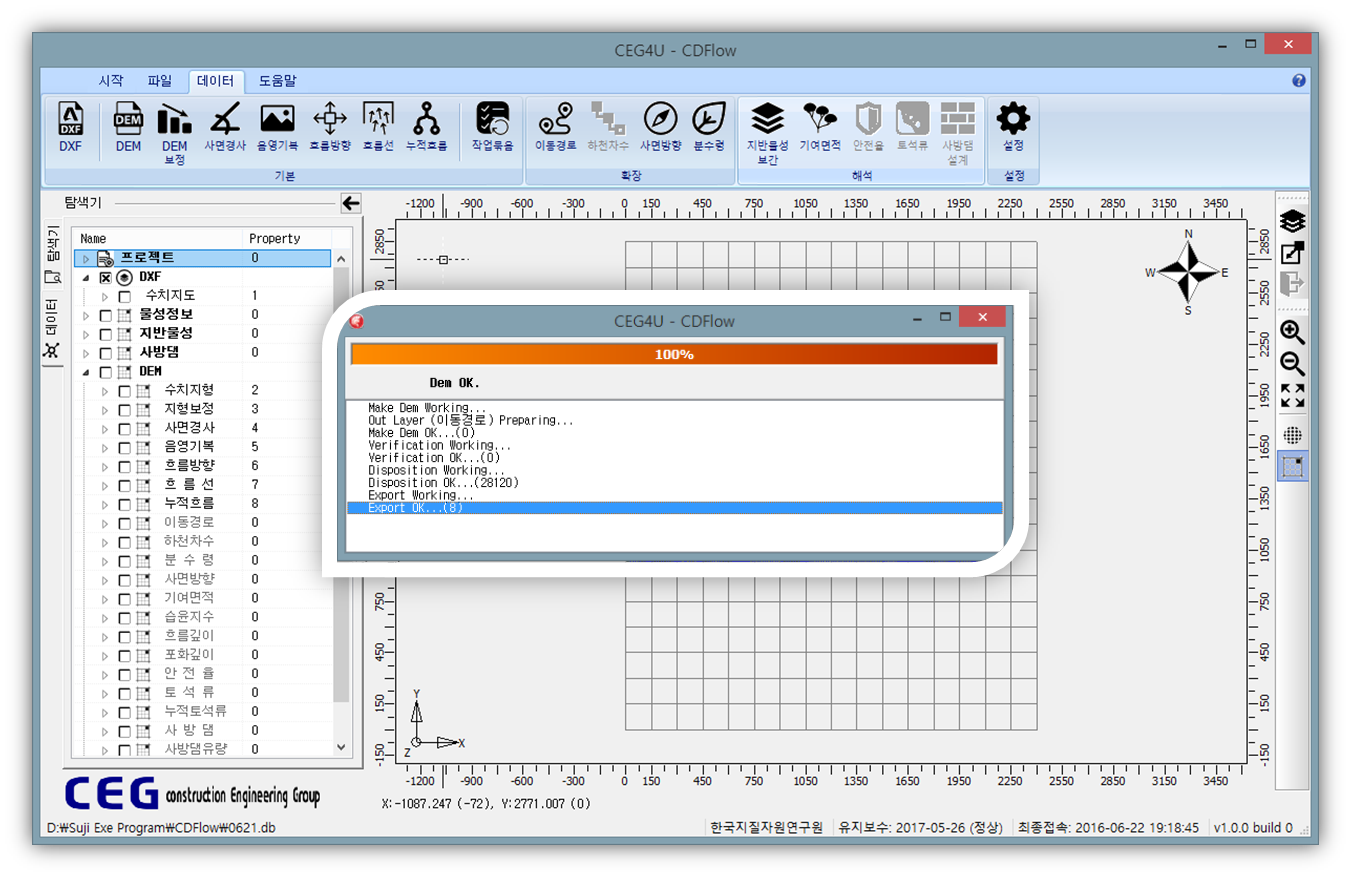1351x877 pixels.
Task: Expand the 프로젝트 tree node
Action: point(86,258)
